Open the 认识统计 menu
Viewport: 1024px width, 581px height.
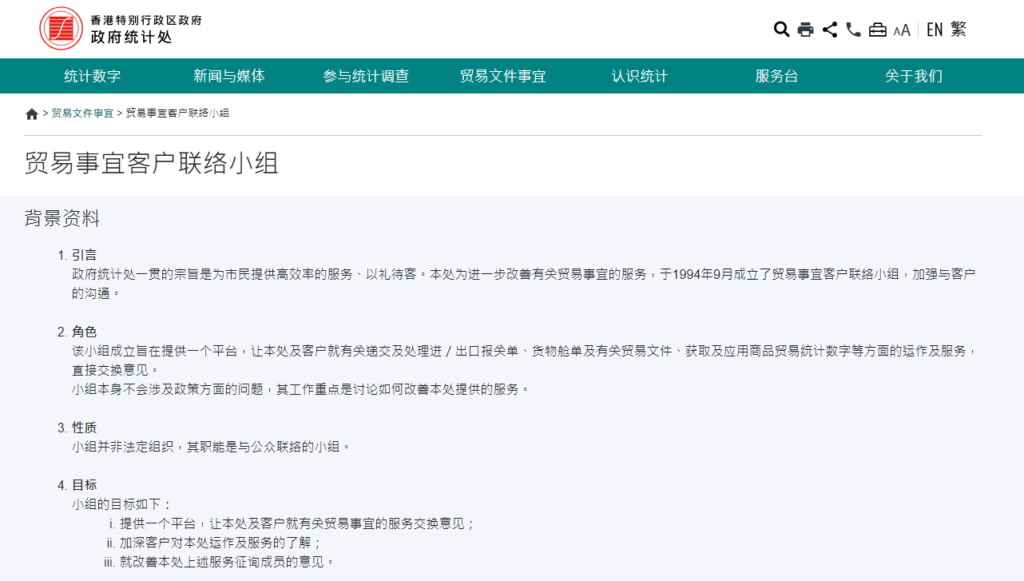639,76
